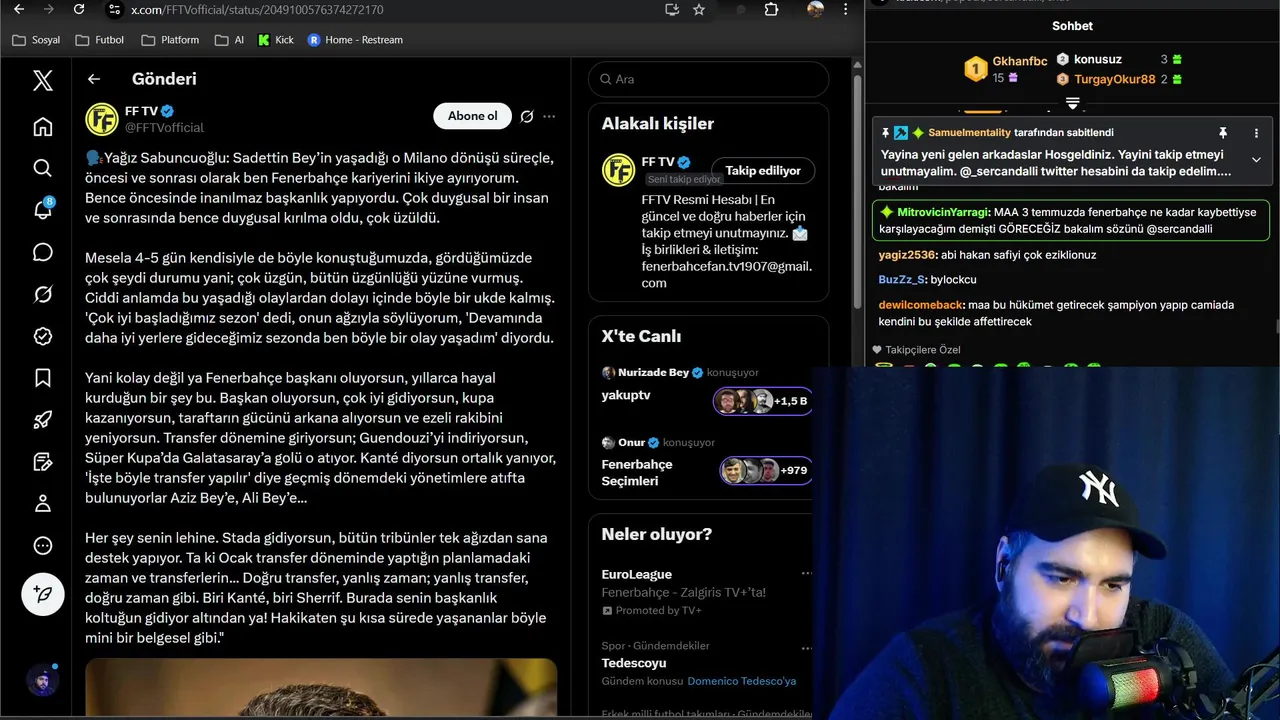Image resolution: width=1280 pixels, height=720 pixels.
Task: Click username BuzZz_S in chat
Action: [902, 280]
